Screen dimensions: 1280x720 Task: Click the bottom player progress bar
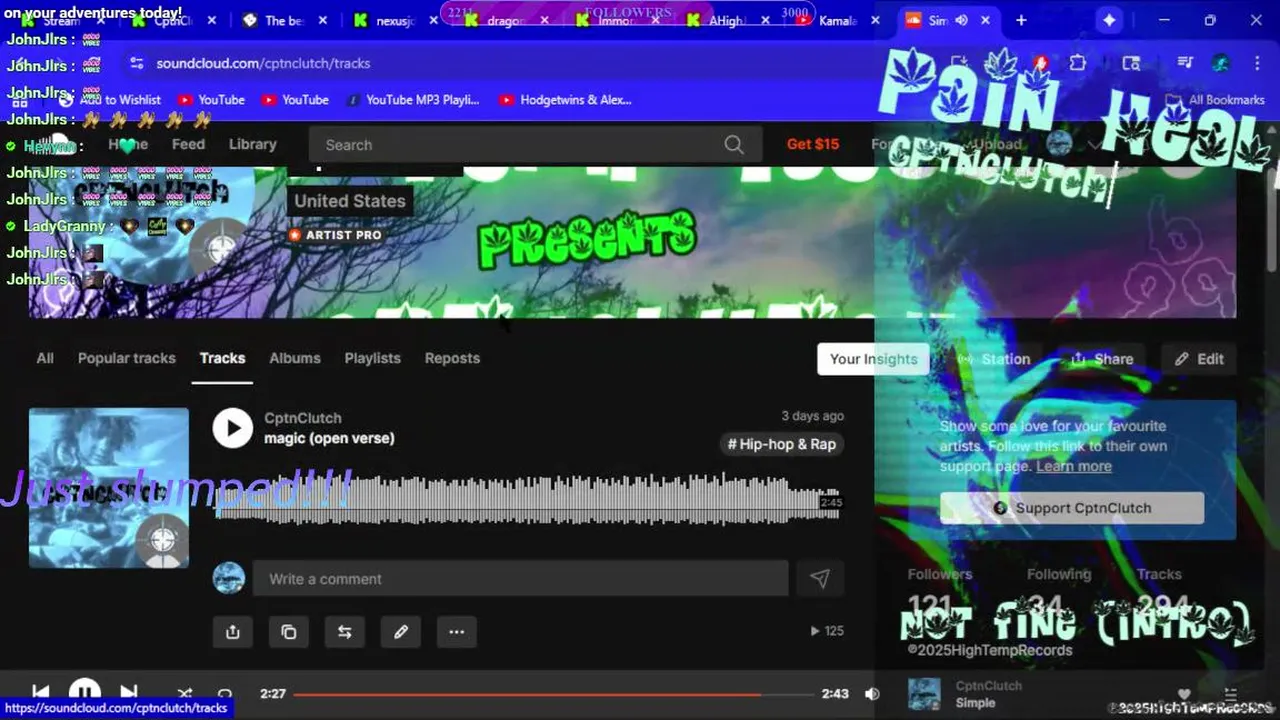pyautogui.click(x=553, y=694)
